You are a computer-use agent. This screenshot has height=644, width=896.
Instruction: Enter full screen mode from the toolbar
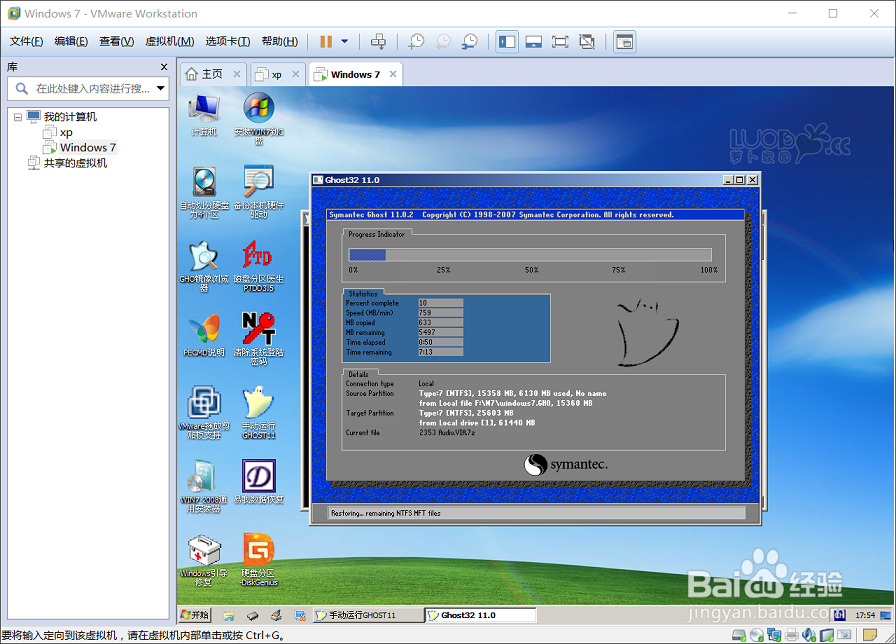[x=560, y=42]
